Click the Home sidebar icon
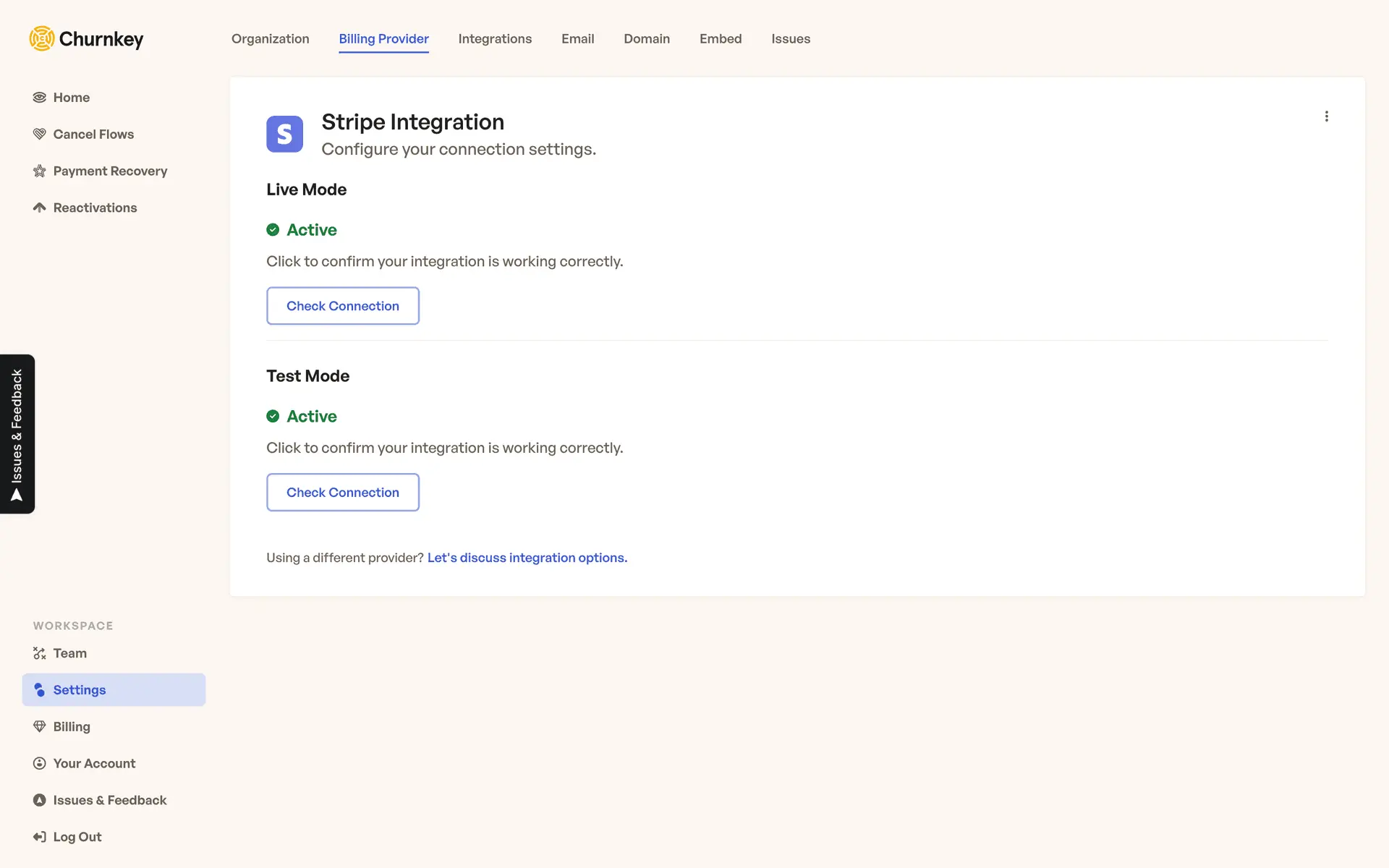The width and height of the screenshot is (1389, 868). pyautogui.click(x=40, y=98)
